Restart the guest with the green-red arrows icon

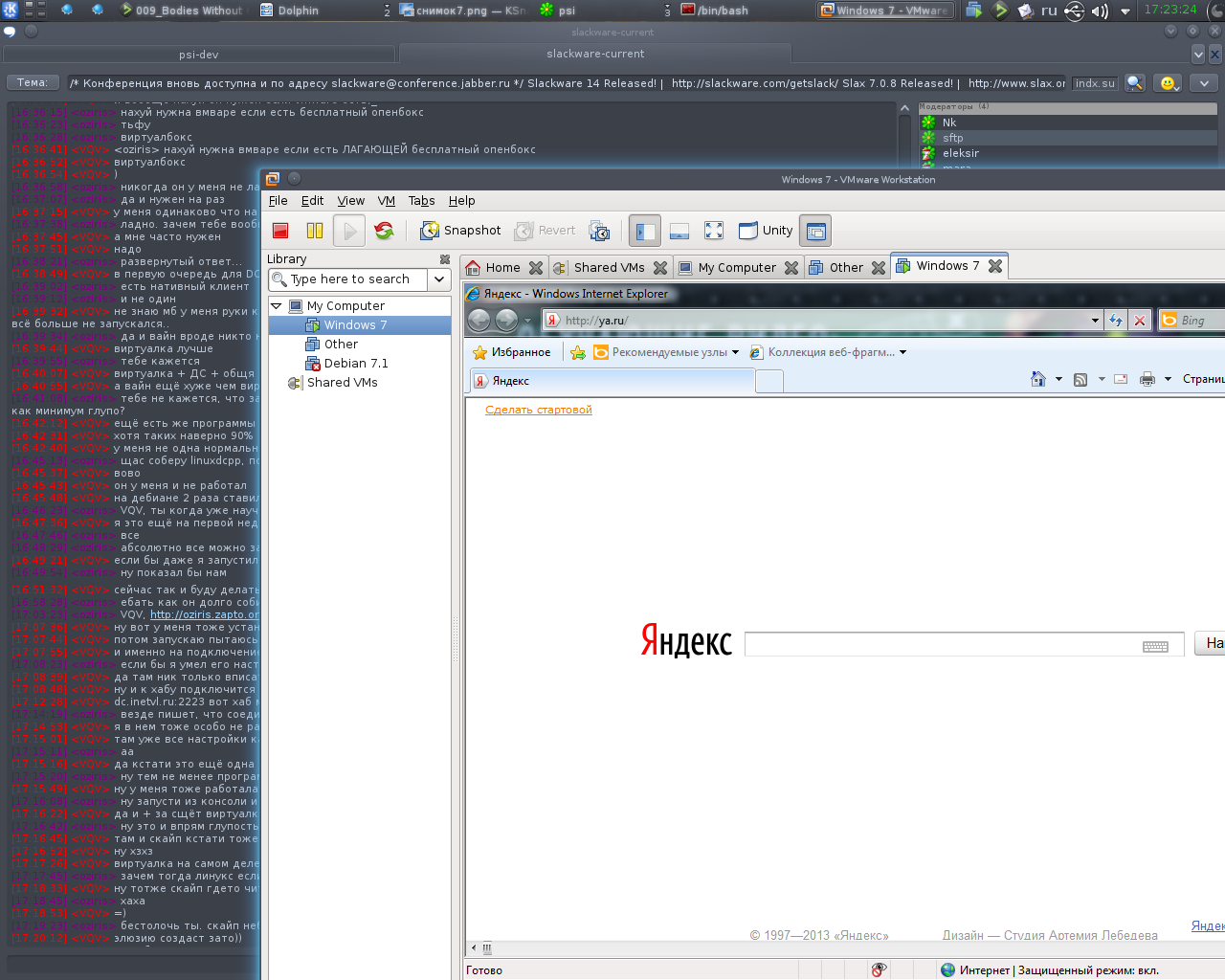pos(384,231)
